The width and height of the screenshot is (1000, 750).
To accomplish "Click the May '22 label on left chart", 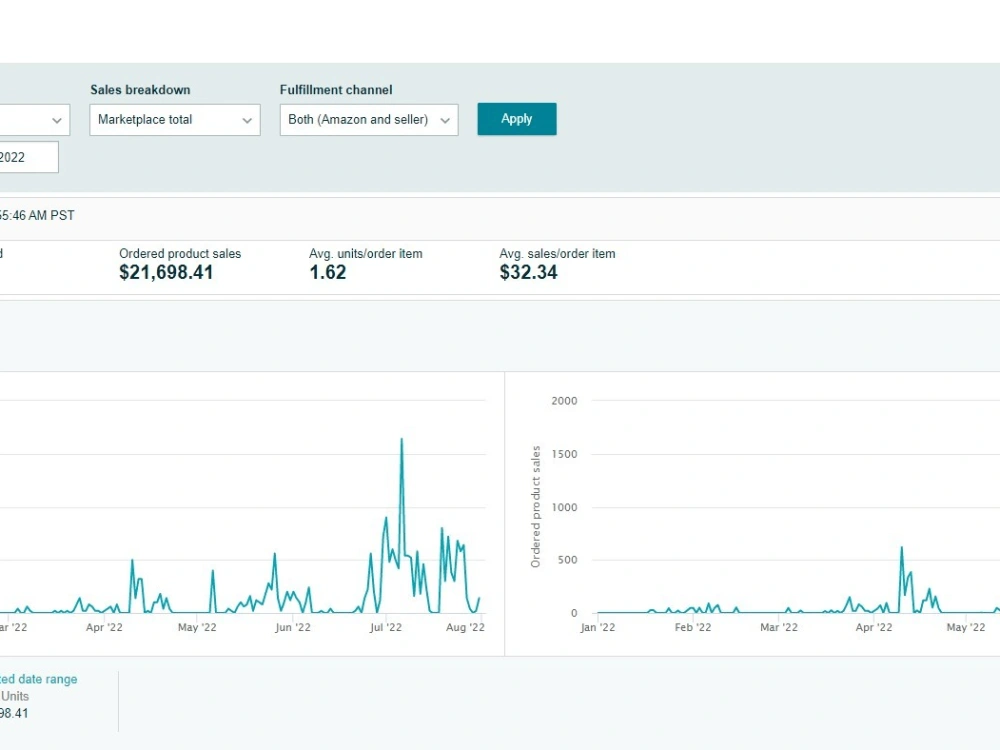I will (197, 627).
